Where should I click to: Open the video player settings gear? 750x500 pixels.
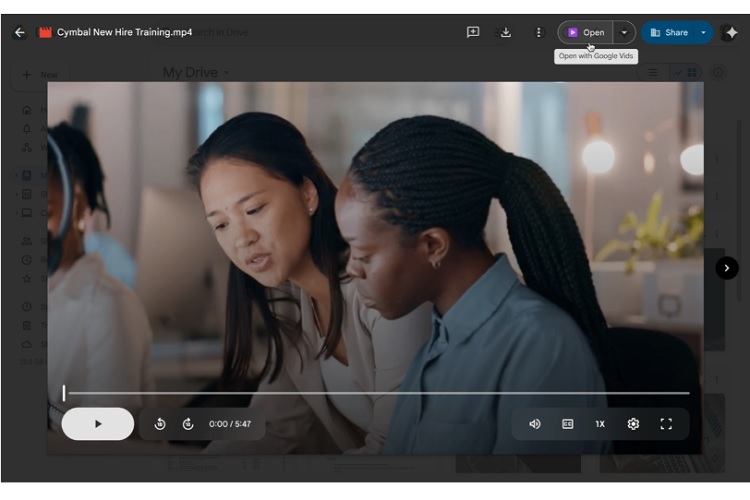[633, 424]
